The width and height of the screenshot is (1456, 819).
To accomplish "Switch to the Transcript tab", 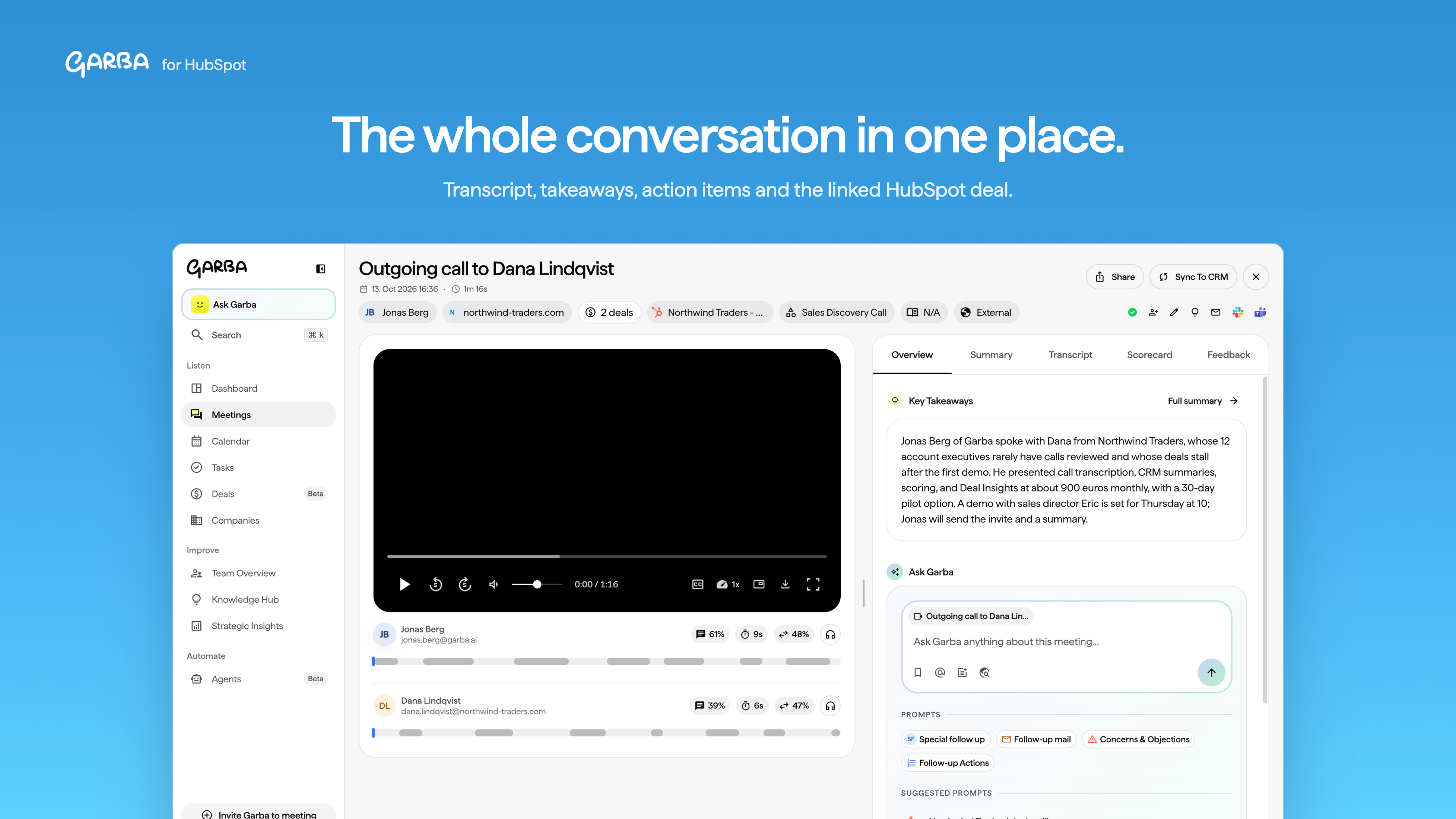I will pyautogui.click(x=1070, y=354).
